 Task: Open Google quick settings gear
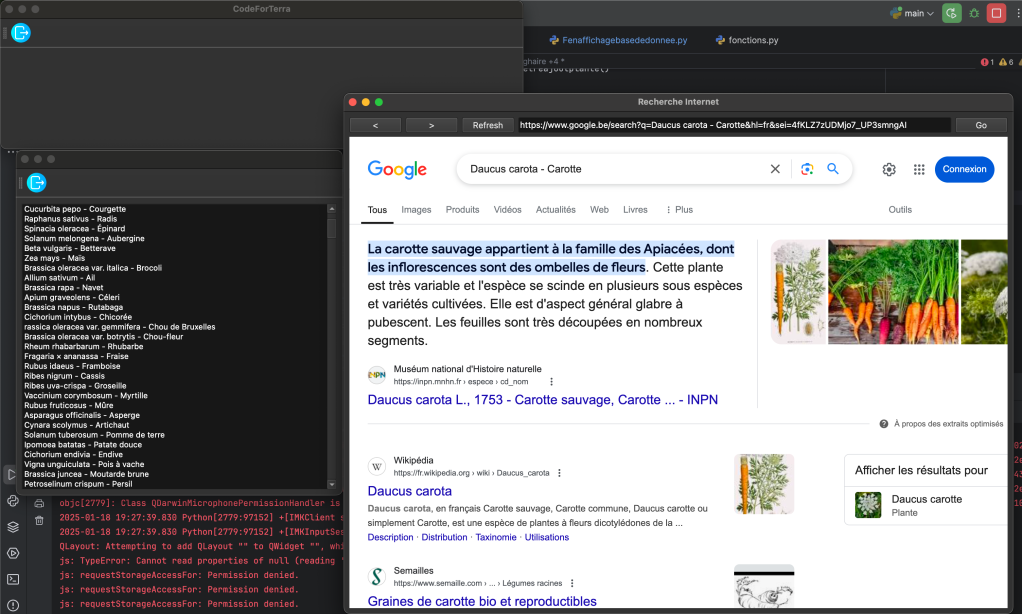pos(889,169)
